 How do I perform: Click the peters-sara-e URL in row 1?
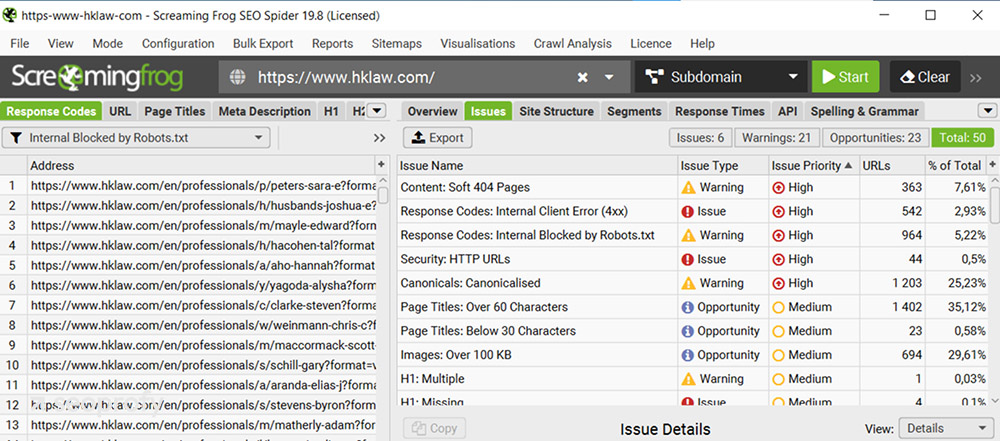point(203,186)
